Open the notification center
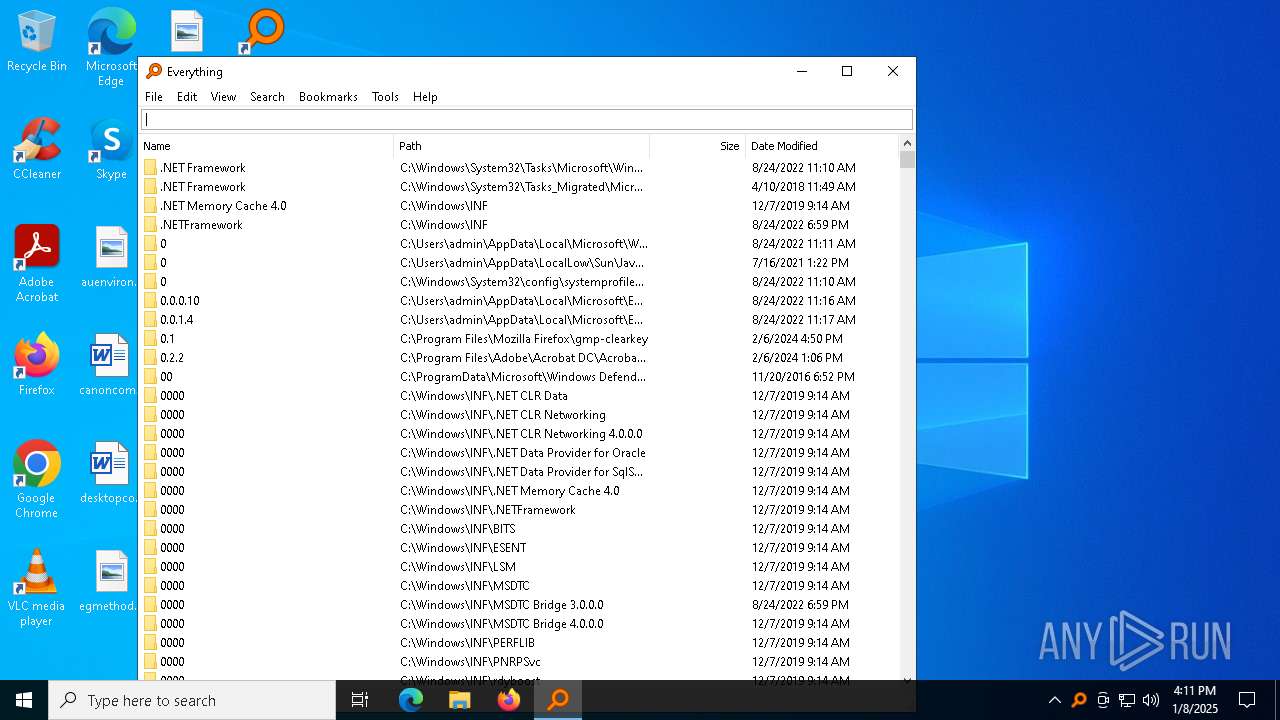The height and width of the screenshot is (720, 1280). click(x=1247, y=700)
